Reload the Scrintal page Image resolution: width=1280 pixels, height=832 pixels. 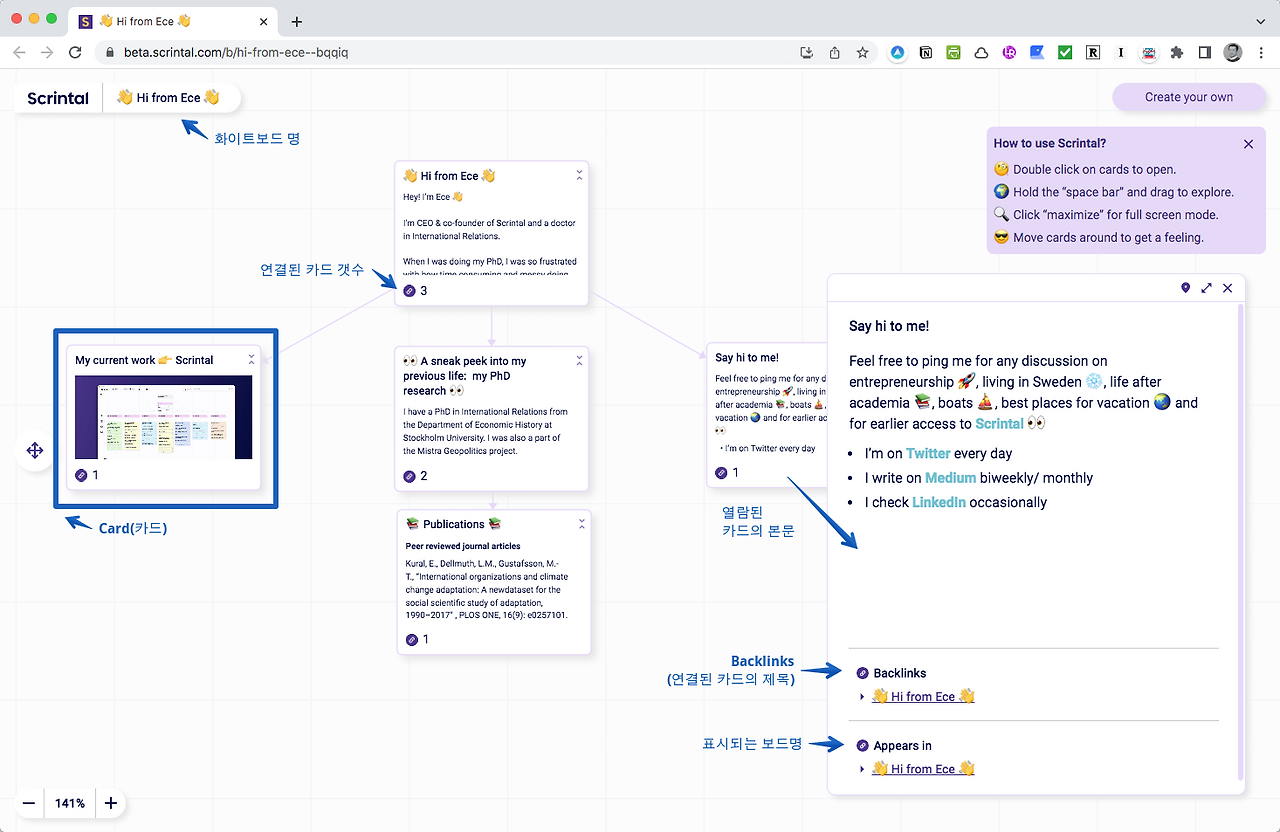75,53
